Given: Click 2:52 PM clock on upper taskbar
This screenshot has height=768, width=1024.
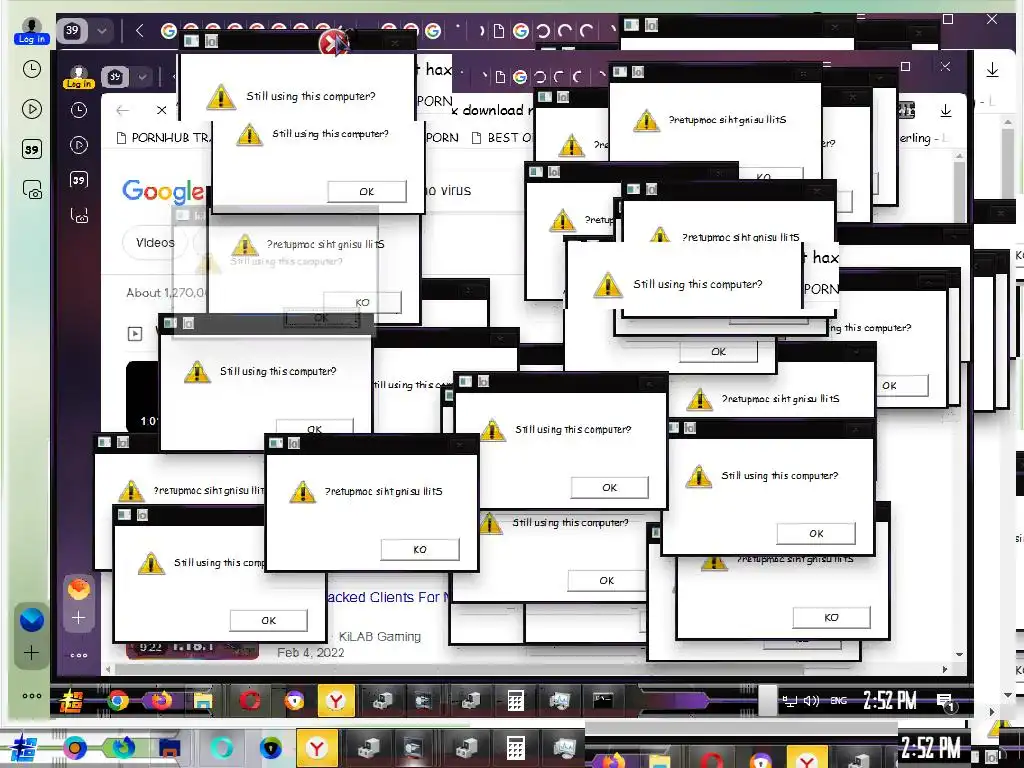Looking at the screenshot, I should pyautogui.click(x=889, y=701).
